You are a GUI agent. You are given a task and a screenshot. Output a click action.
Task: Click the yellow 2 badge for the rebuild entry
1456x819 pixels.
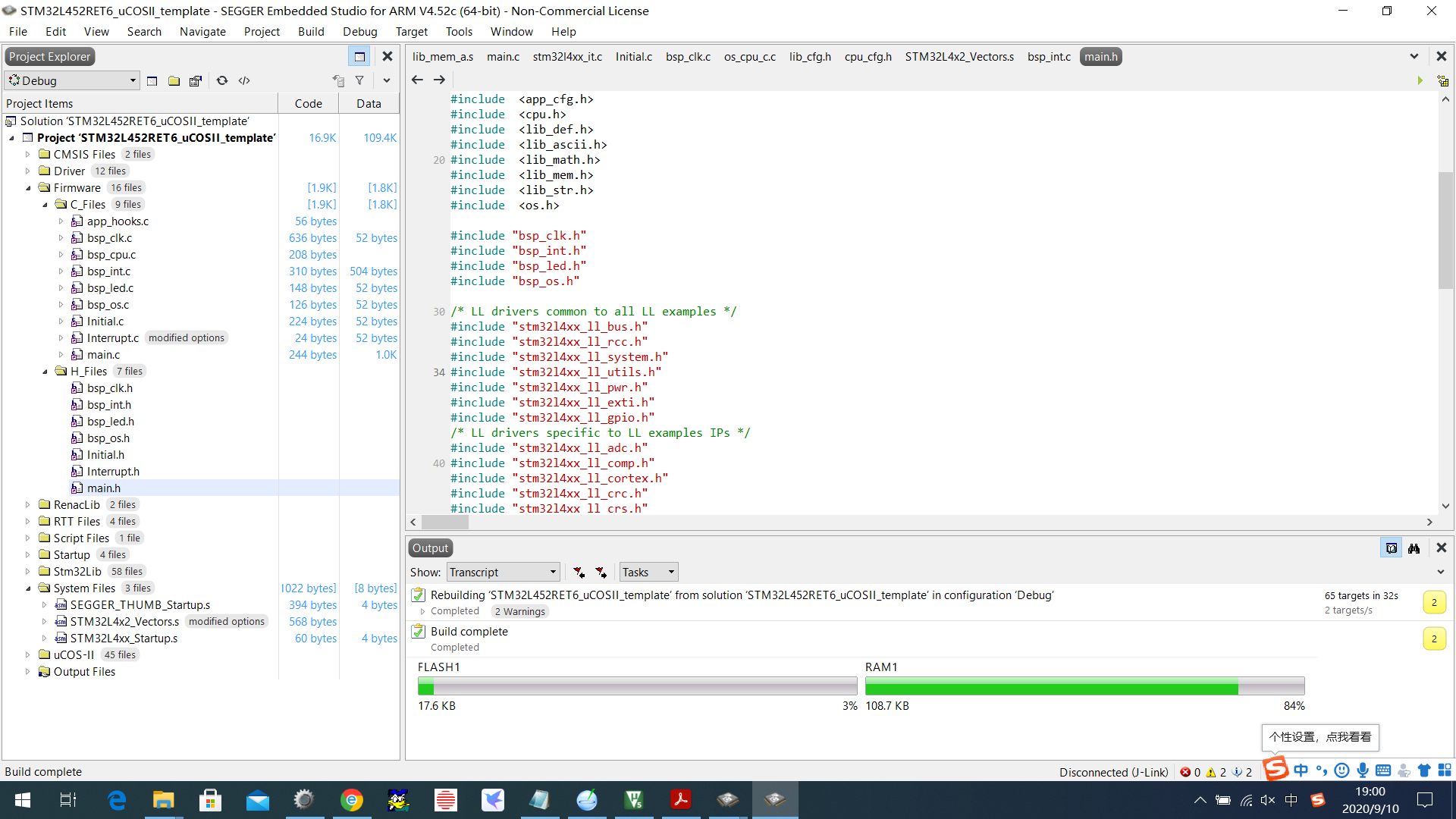tap(1434, 602)
